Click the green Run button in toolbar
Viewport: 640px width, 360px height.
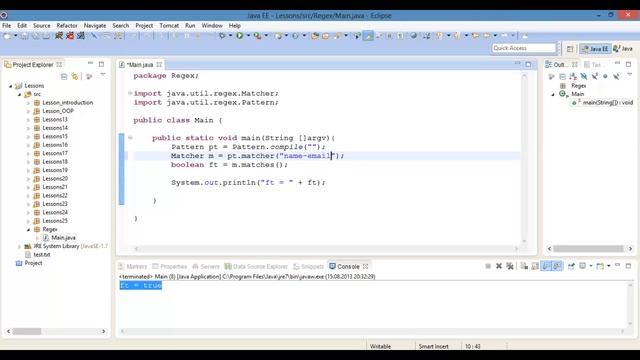pyautogui.click(x=240, y=36)
